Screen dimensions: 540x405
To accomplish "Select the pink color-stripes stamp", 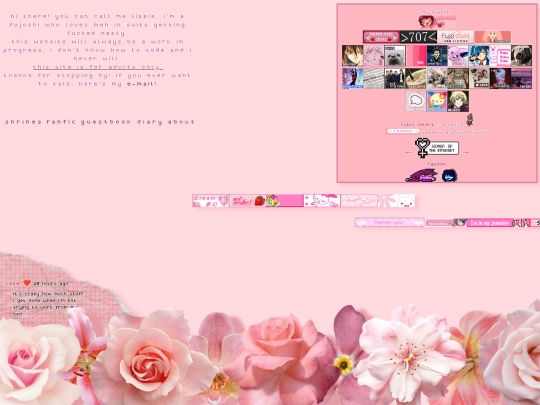I will [x=416, y=55].
